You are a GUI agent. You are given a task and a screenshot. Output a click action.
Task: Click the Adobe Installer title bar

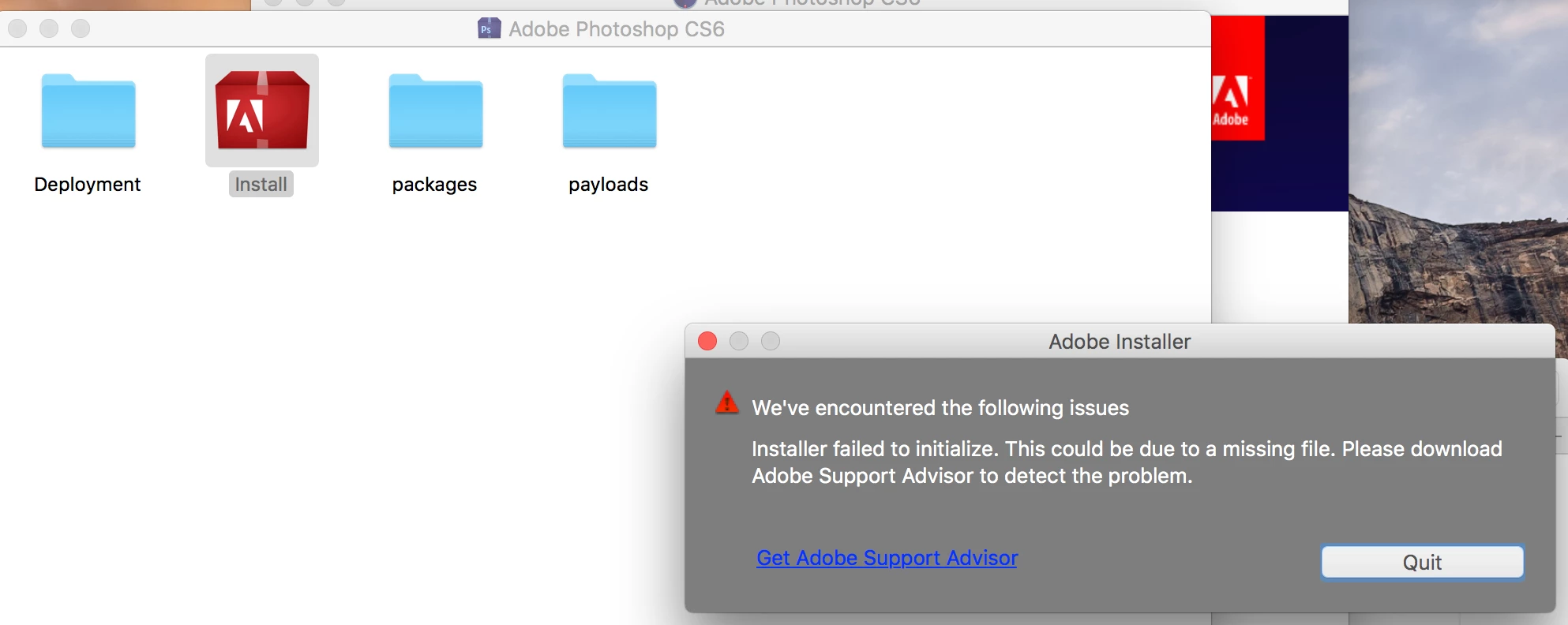pos(1120,342)
